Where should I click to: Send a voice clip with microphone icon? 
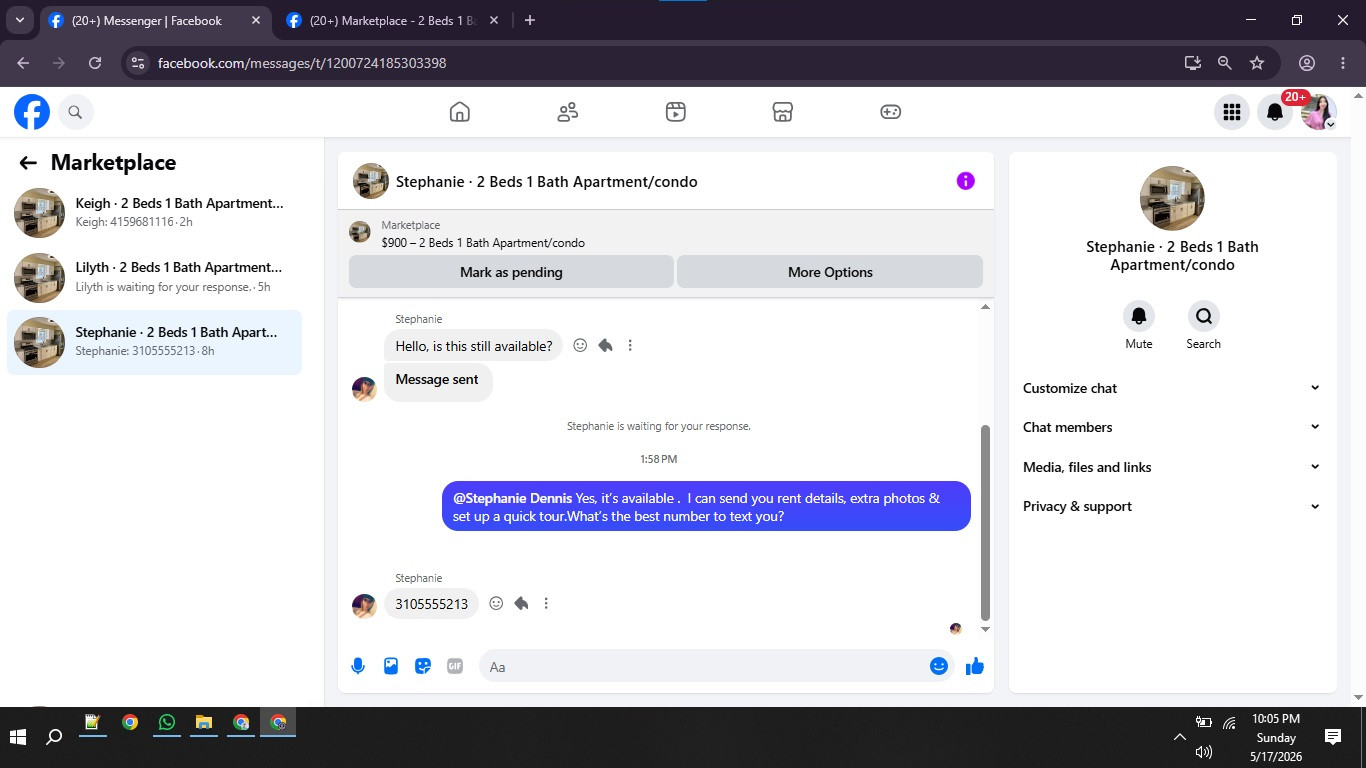tap(358, 666)
